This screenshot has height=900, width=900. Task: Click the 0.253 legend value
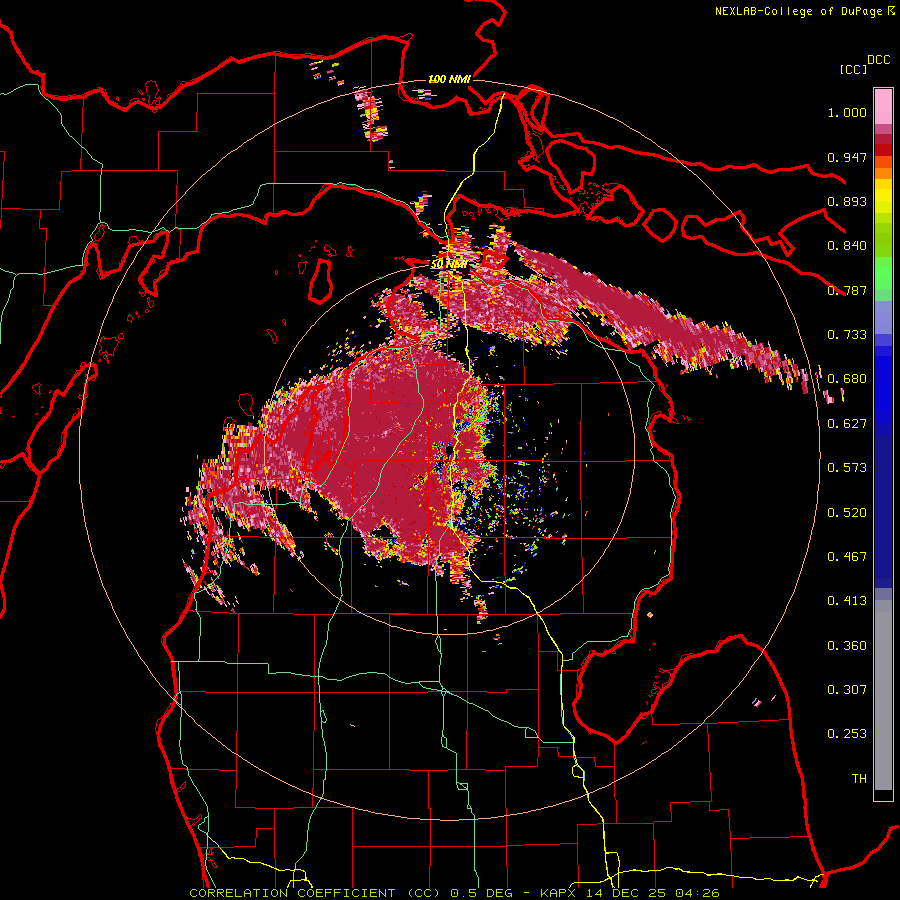pos(847,734)
